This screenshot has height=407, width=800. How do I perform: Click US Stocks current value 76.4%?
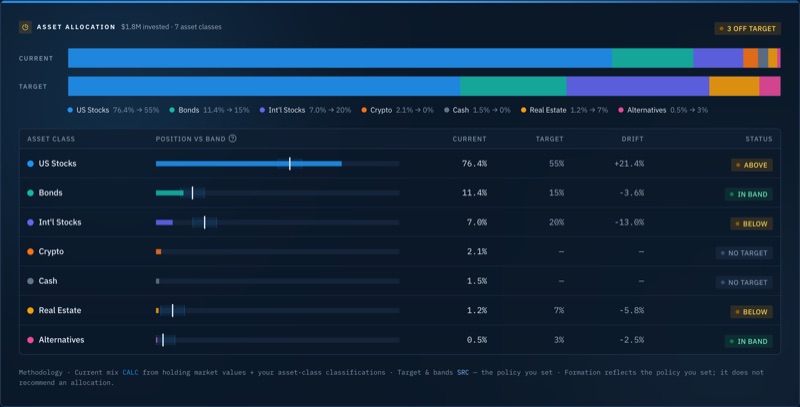[474, 164]
